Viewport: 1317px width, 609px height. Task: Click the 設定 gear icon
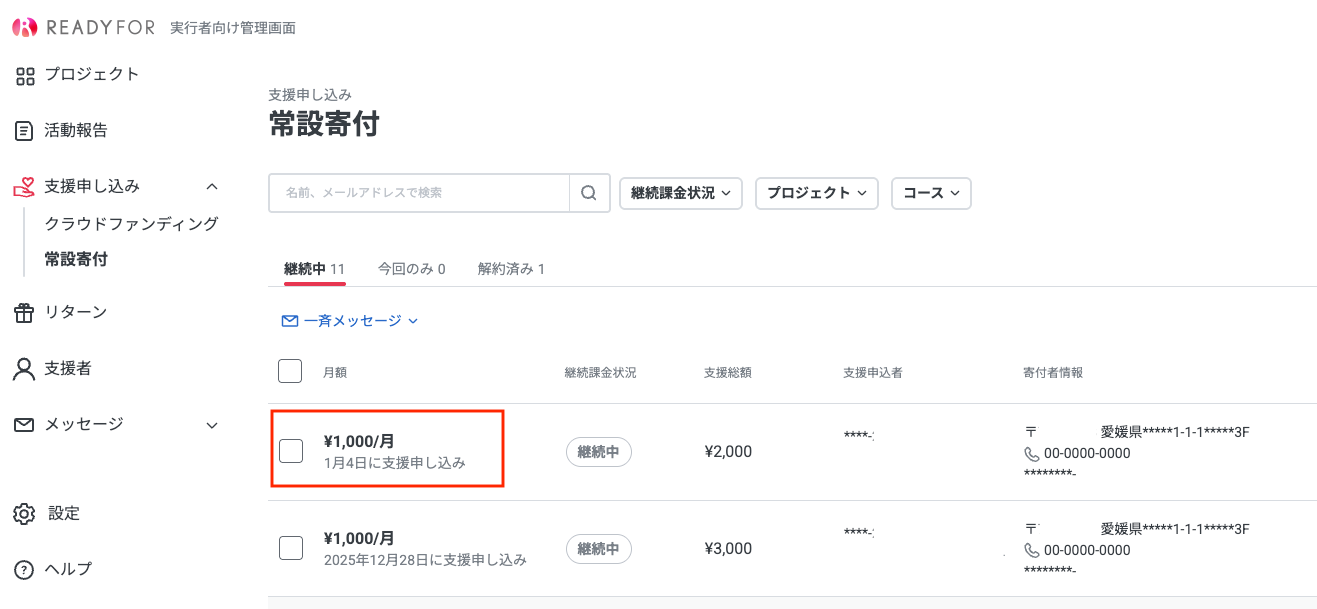click(24, 514)
